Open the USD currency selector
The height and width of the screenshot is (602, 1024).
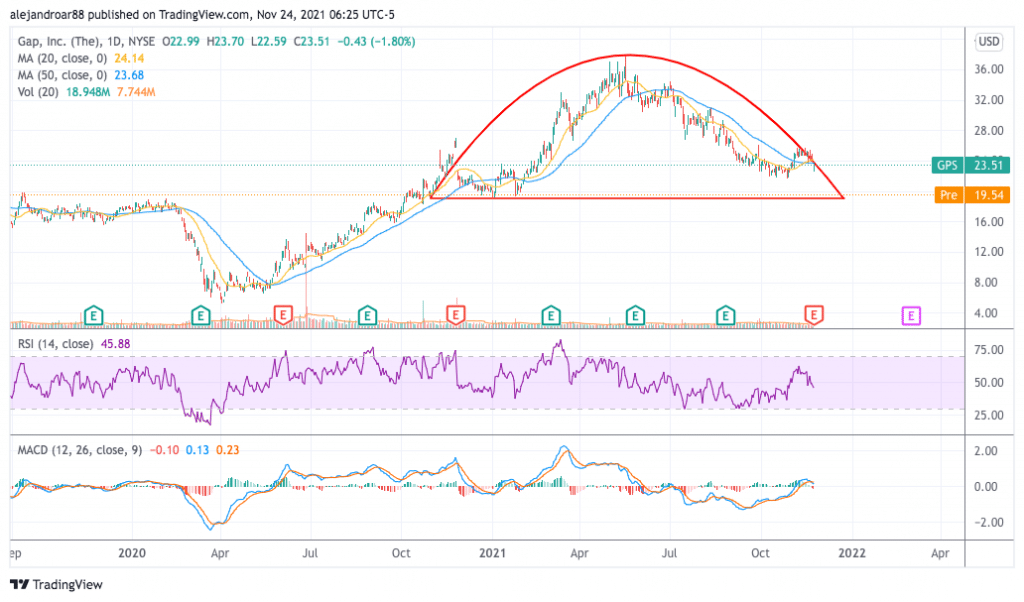[x=988, y=42]
